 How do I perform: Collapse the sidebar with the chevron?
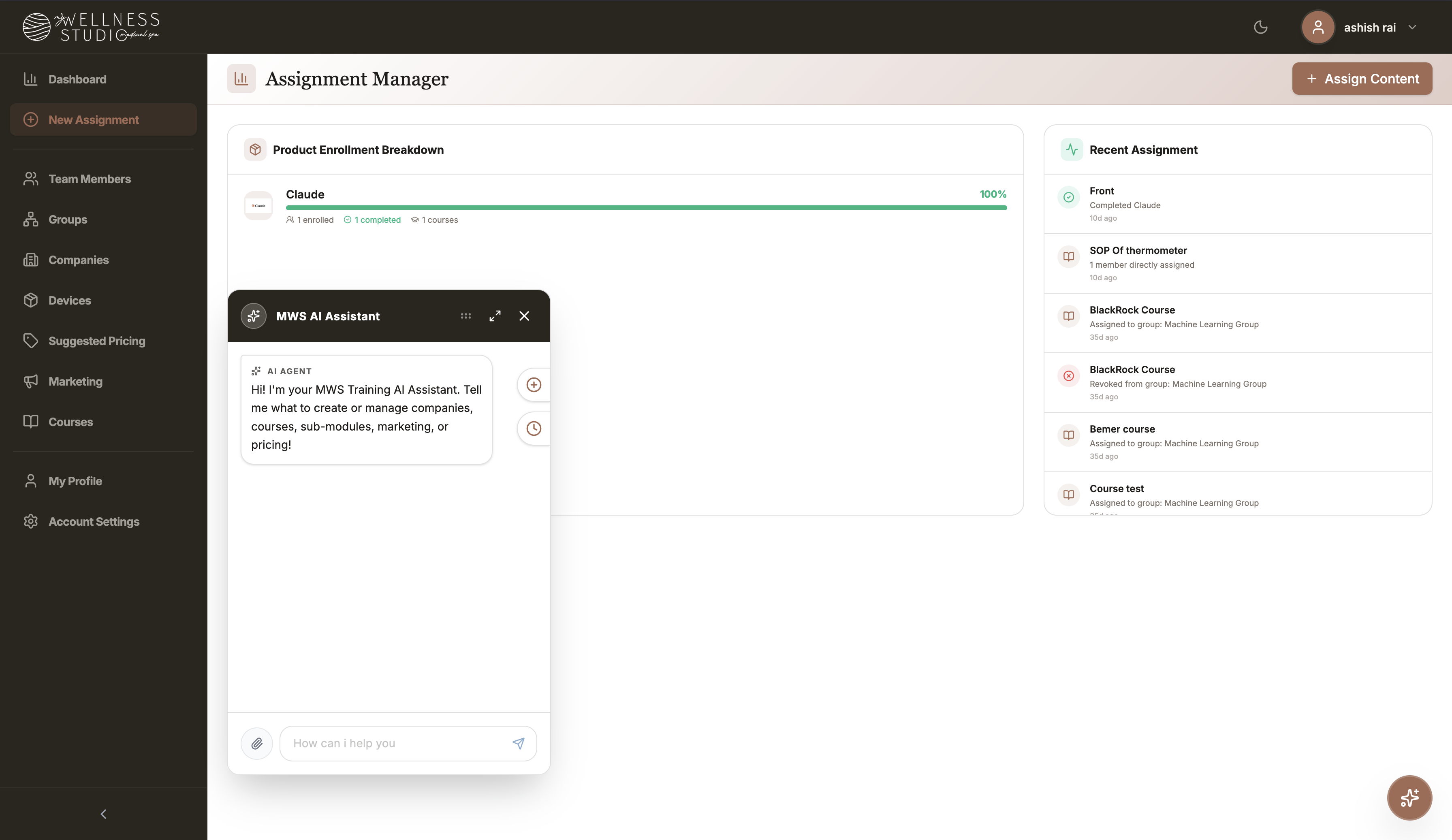103,814
